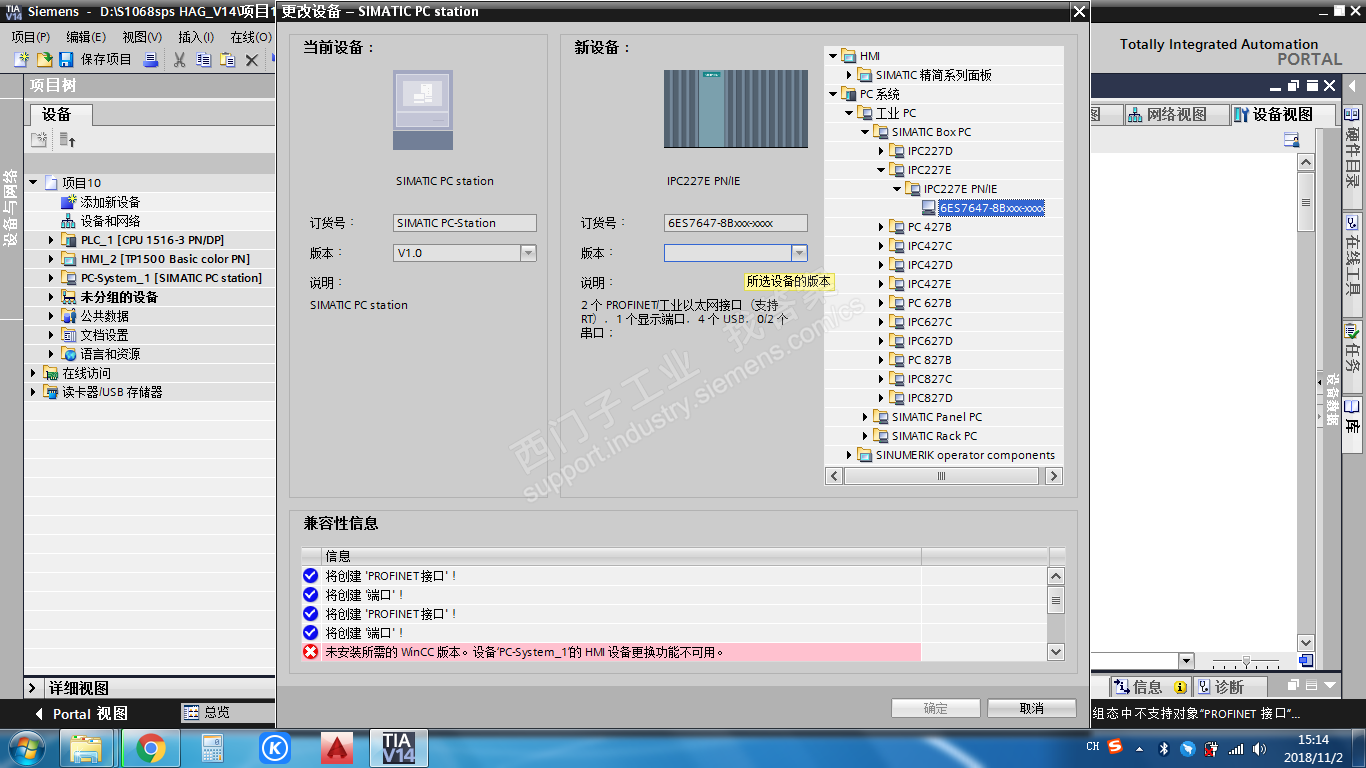Expand the SINUMERIK operator components folder

tap(849, 455)
